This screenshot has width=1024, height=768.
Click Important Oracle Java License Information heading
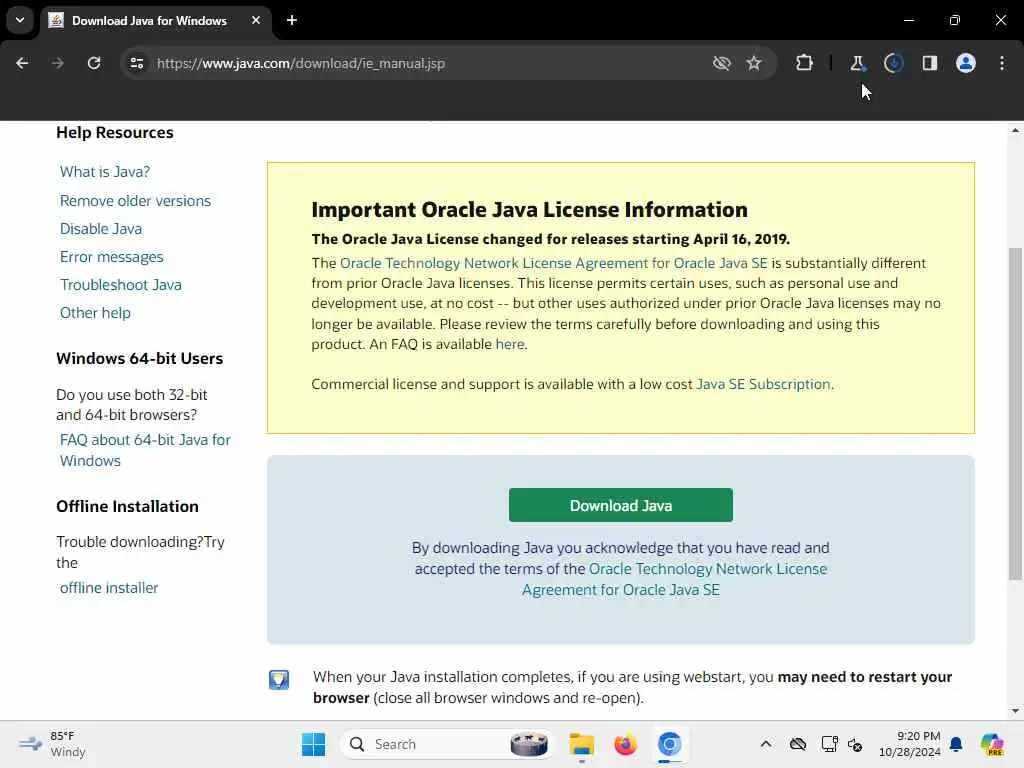530,210
